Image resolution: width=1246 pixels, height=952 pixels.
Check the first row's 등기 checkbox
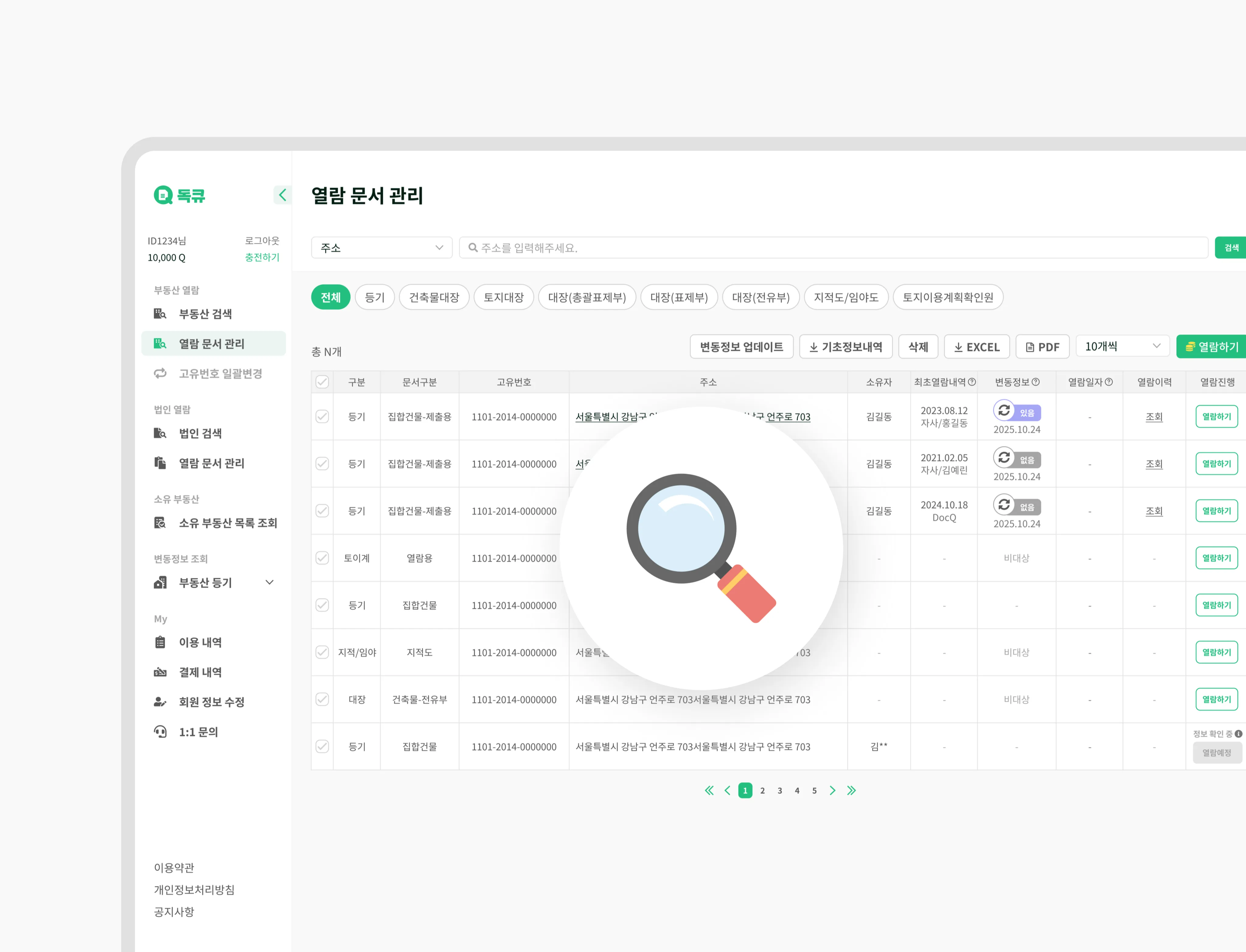coord(322,416)
